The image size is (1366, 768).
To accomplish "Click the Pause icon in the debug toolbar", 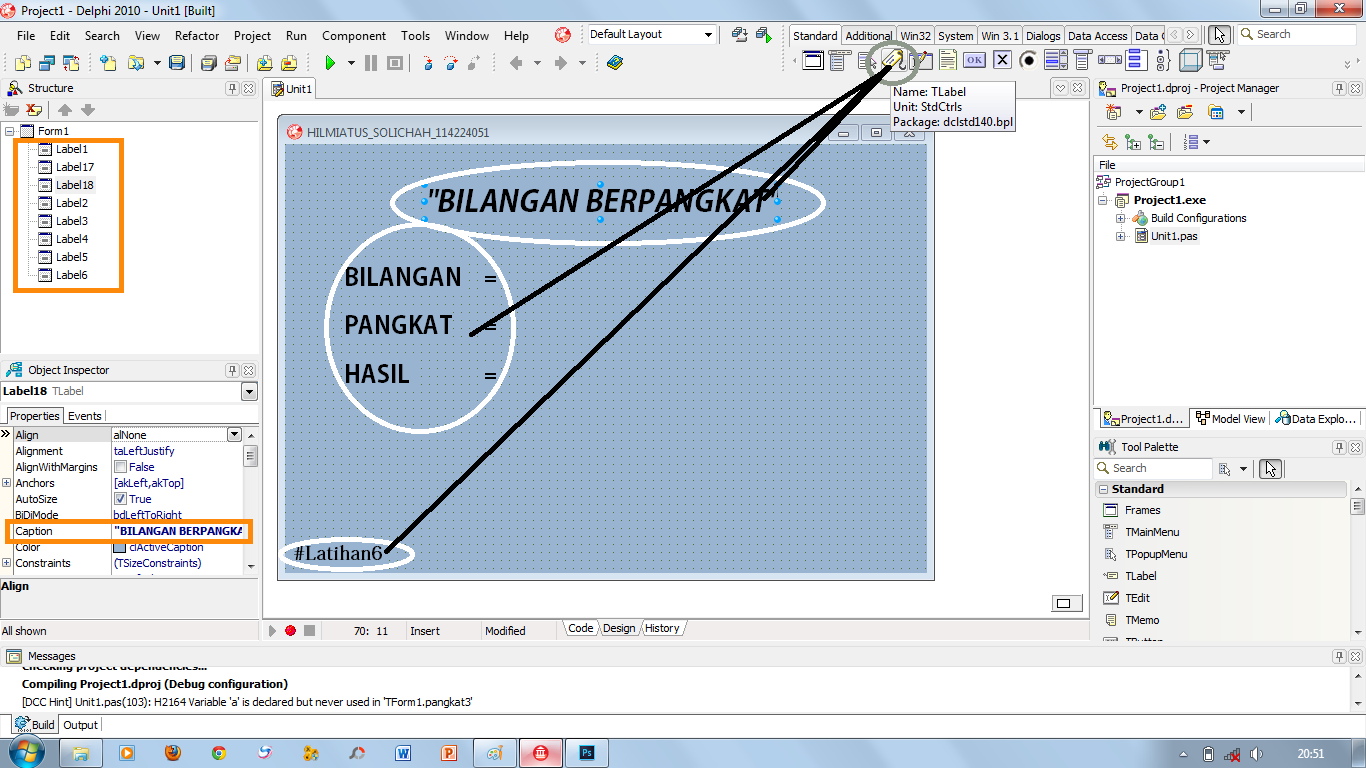I will (x=371, y=63).
